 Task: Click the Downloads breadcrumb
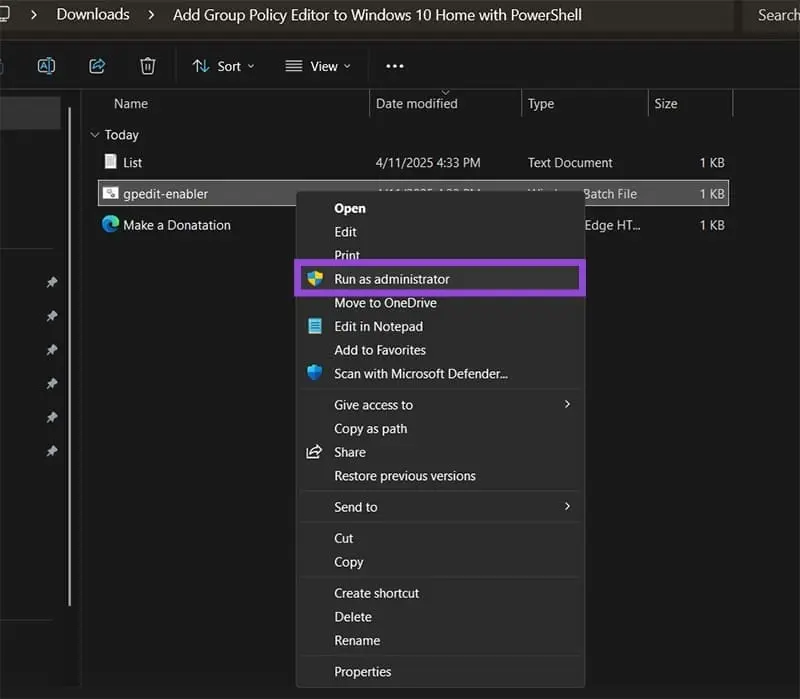click(93, 14)
